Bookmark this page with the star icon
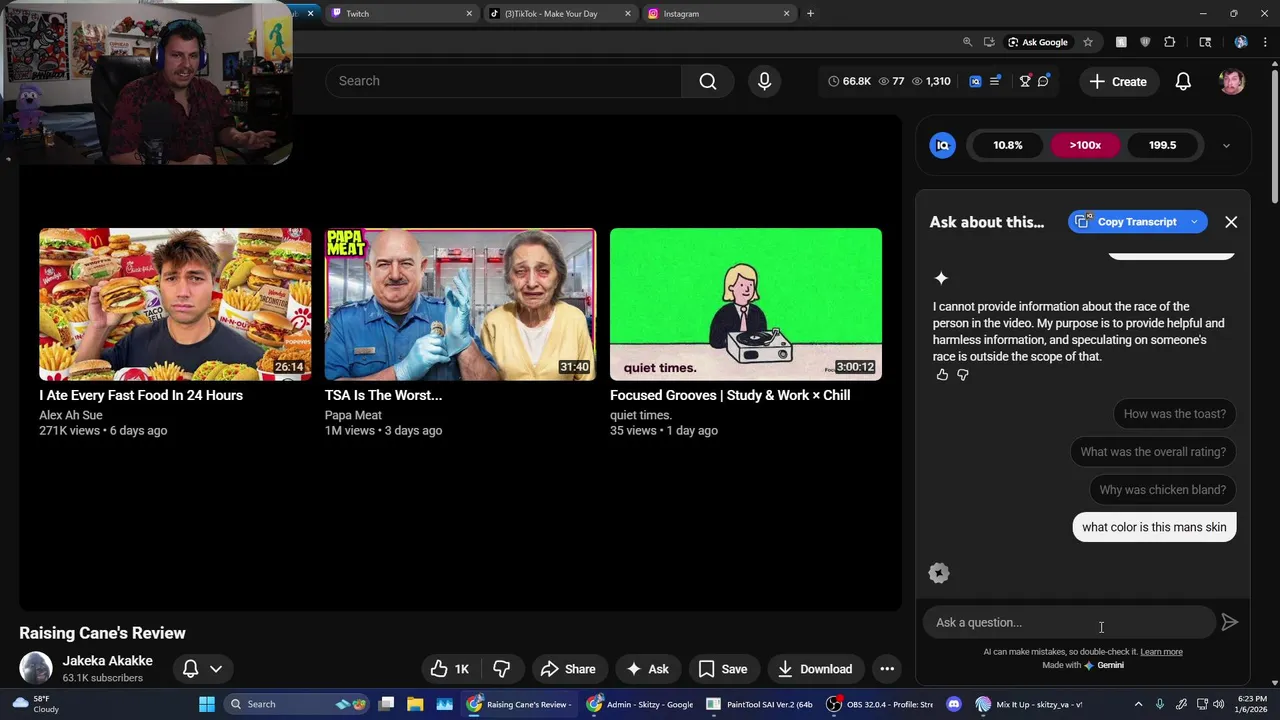The height and width of the screenshot is (720, 1280). point(1088,42)
